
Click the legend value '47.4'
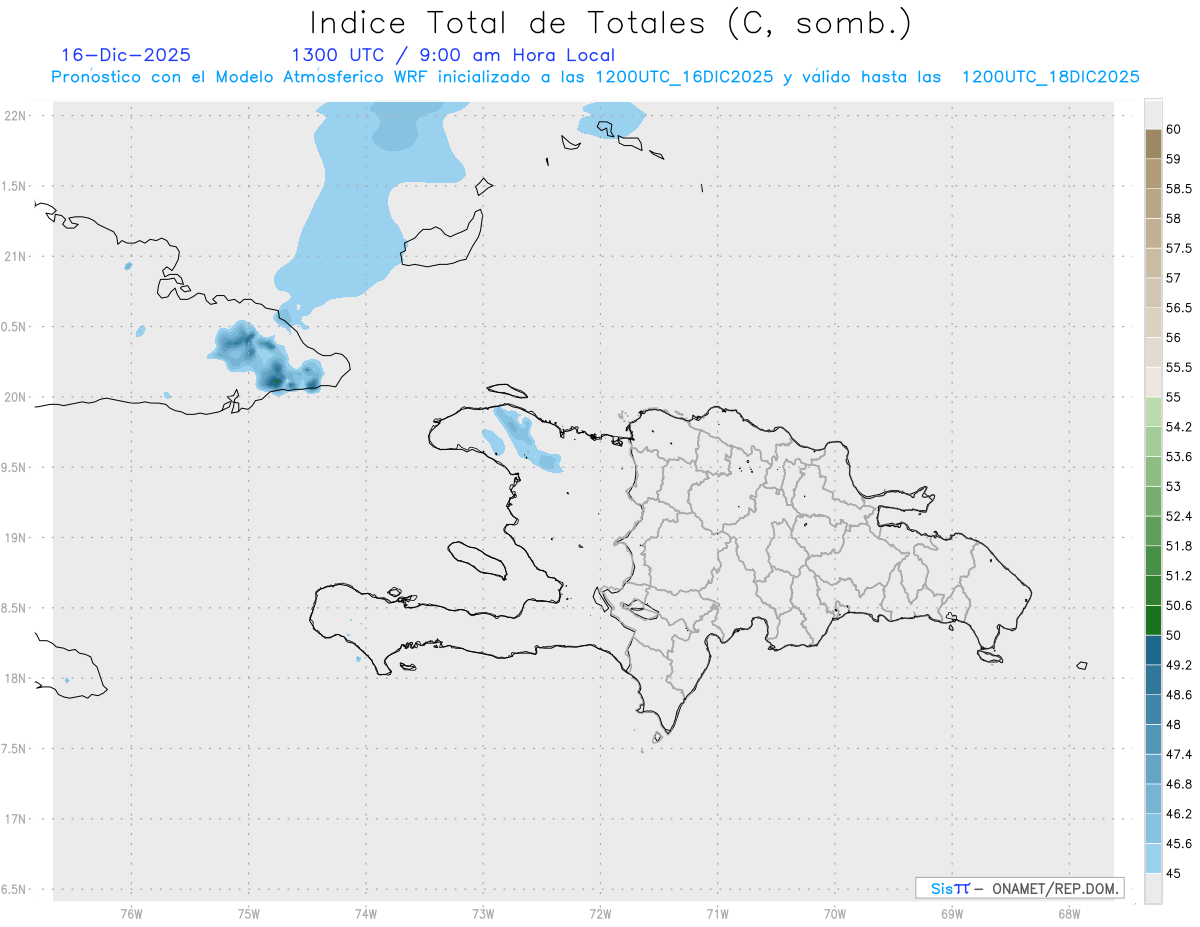pos(1179,754)
